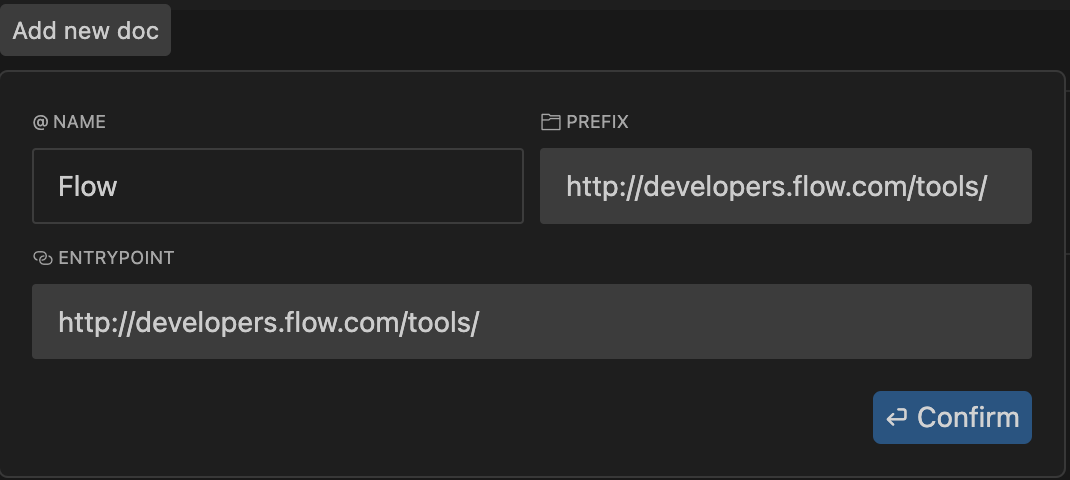
Task: Click the ENTRYPOINT field label
Action: tap(116, 258)
